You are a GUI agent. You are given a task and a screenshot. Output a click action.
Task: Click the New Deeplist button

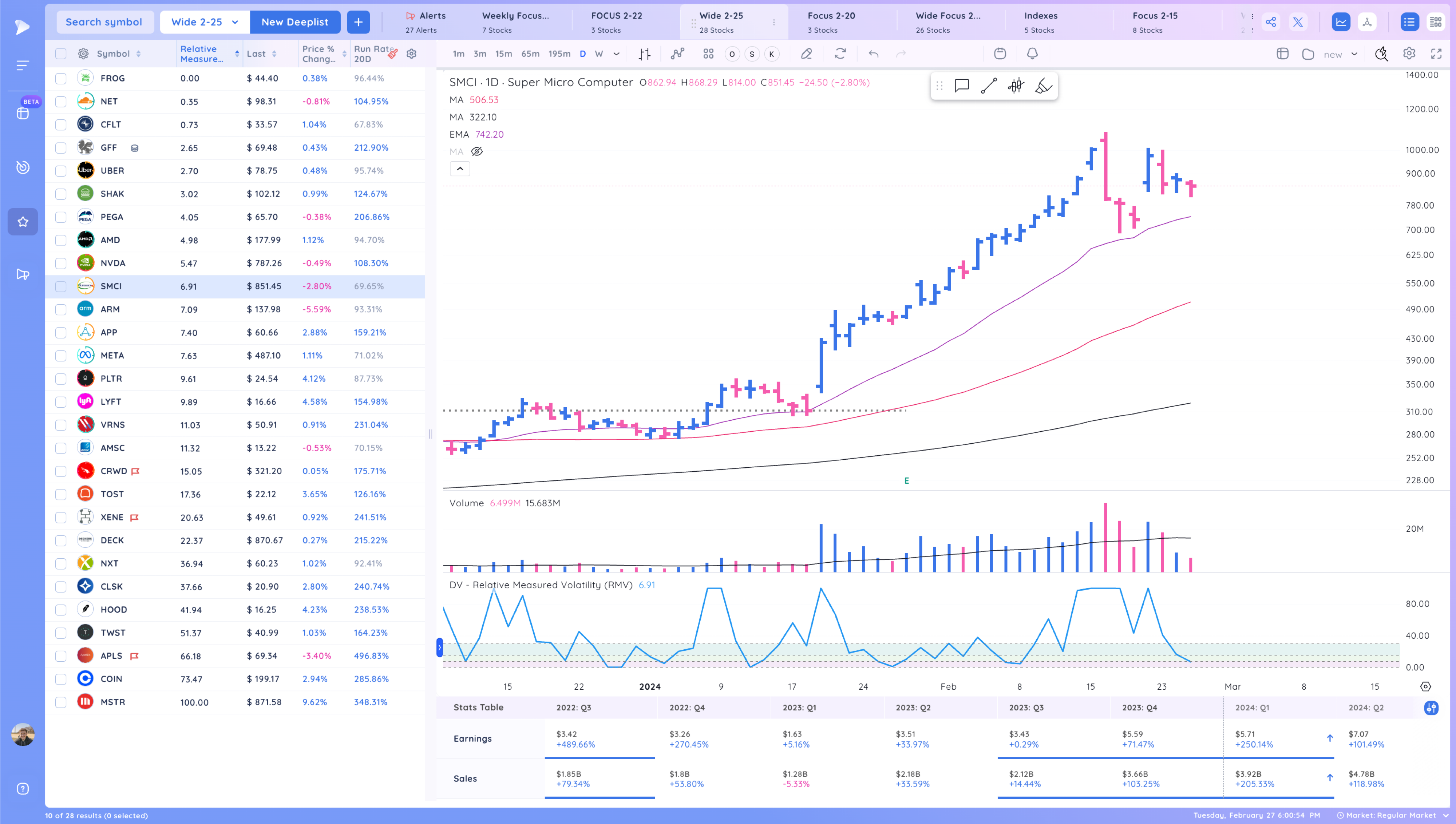pos(295,22)
